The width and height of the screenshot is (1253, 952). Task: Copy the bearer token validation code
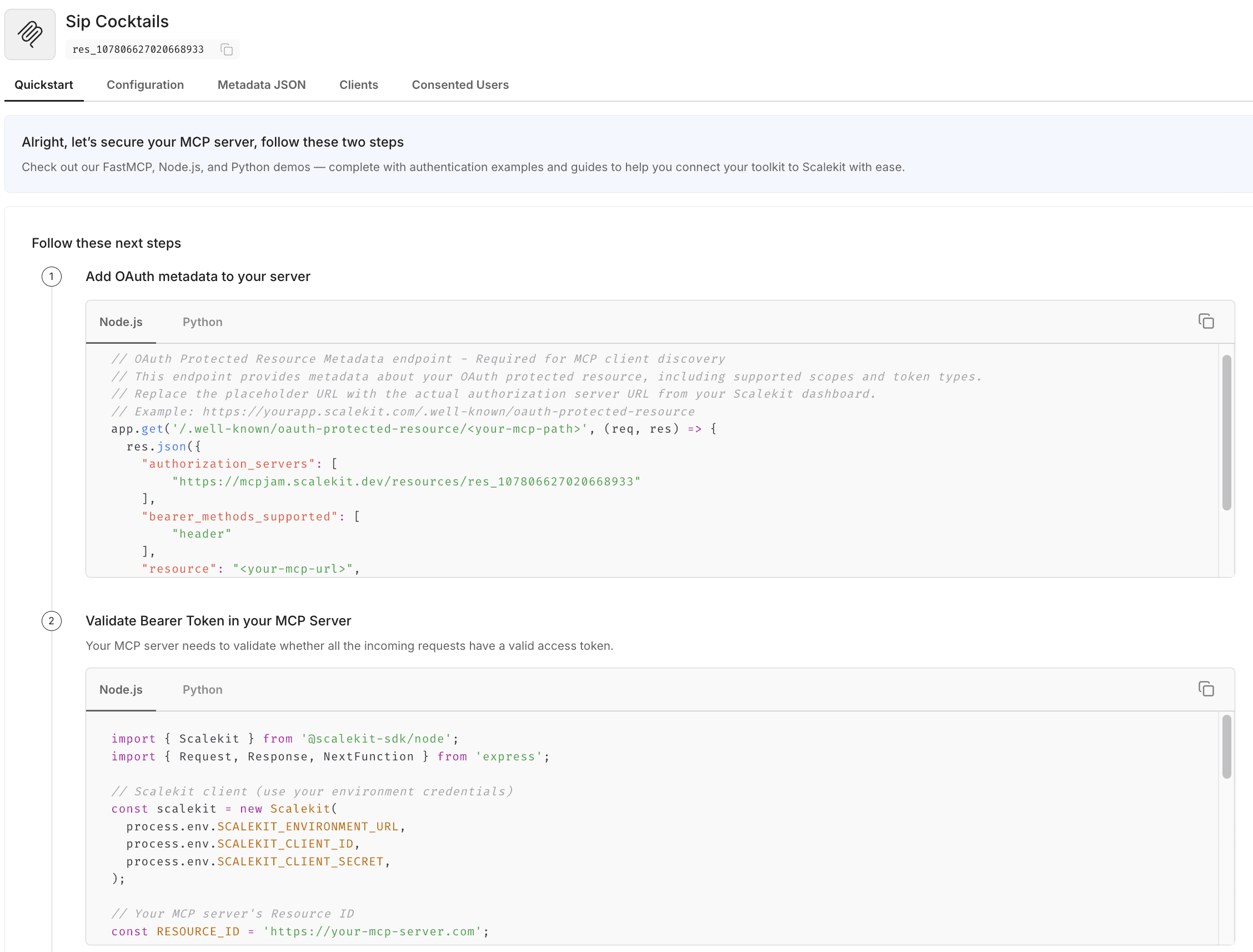[x=1205, y=689]
